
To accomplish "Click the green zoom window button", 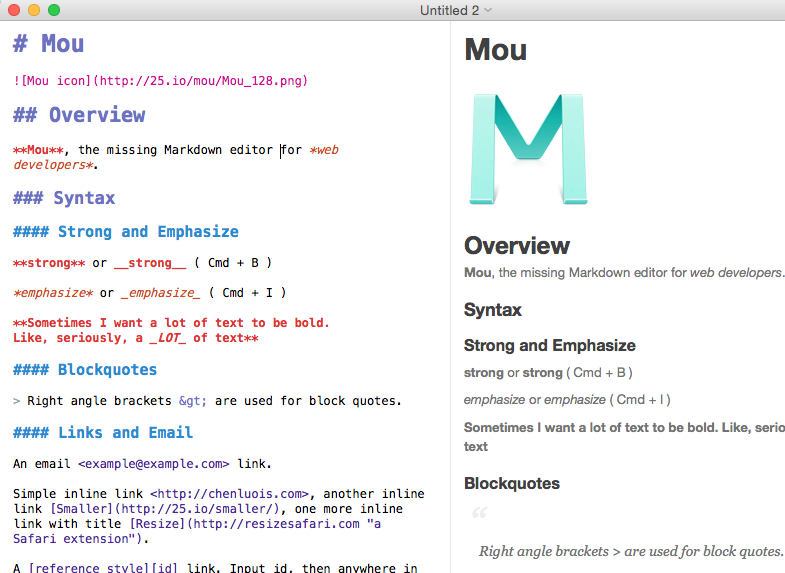I will [x=54, y=10].
